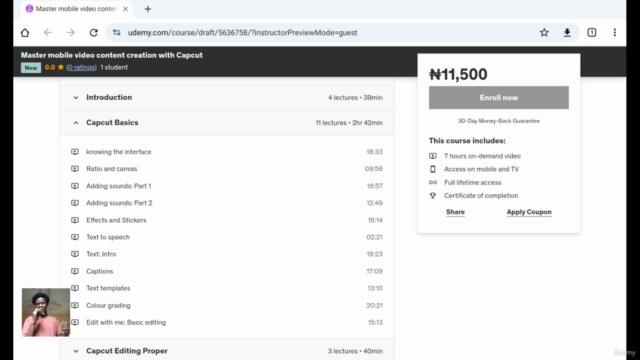The height and width of the screenshot is (360, 640).
Task: Select the 'Captions' lecture
Action: click(99, 271)
